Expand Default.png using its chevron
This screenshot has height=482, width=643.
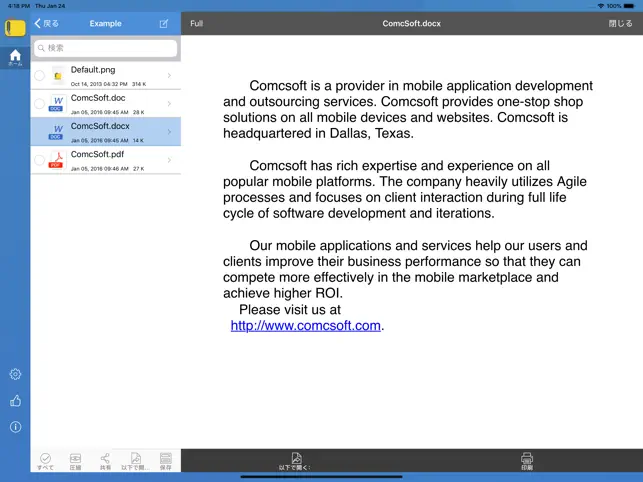169,75
